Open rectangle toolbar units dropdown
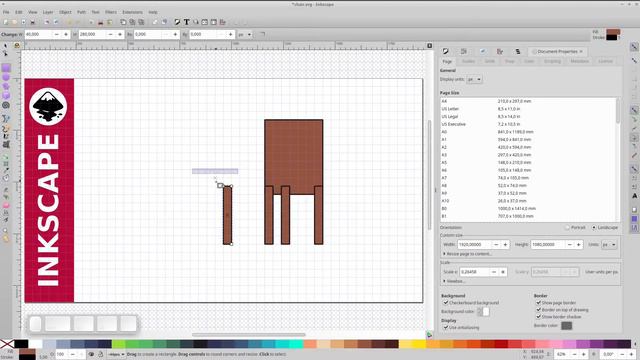The height and width of the screenshot is (360, 640). (x=244, y=35)
